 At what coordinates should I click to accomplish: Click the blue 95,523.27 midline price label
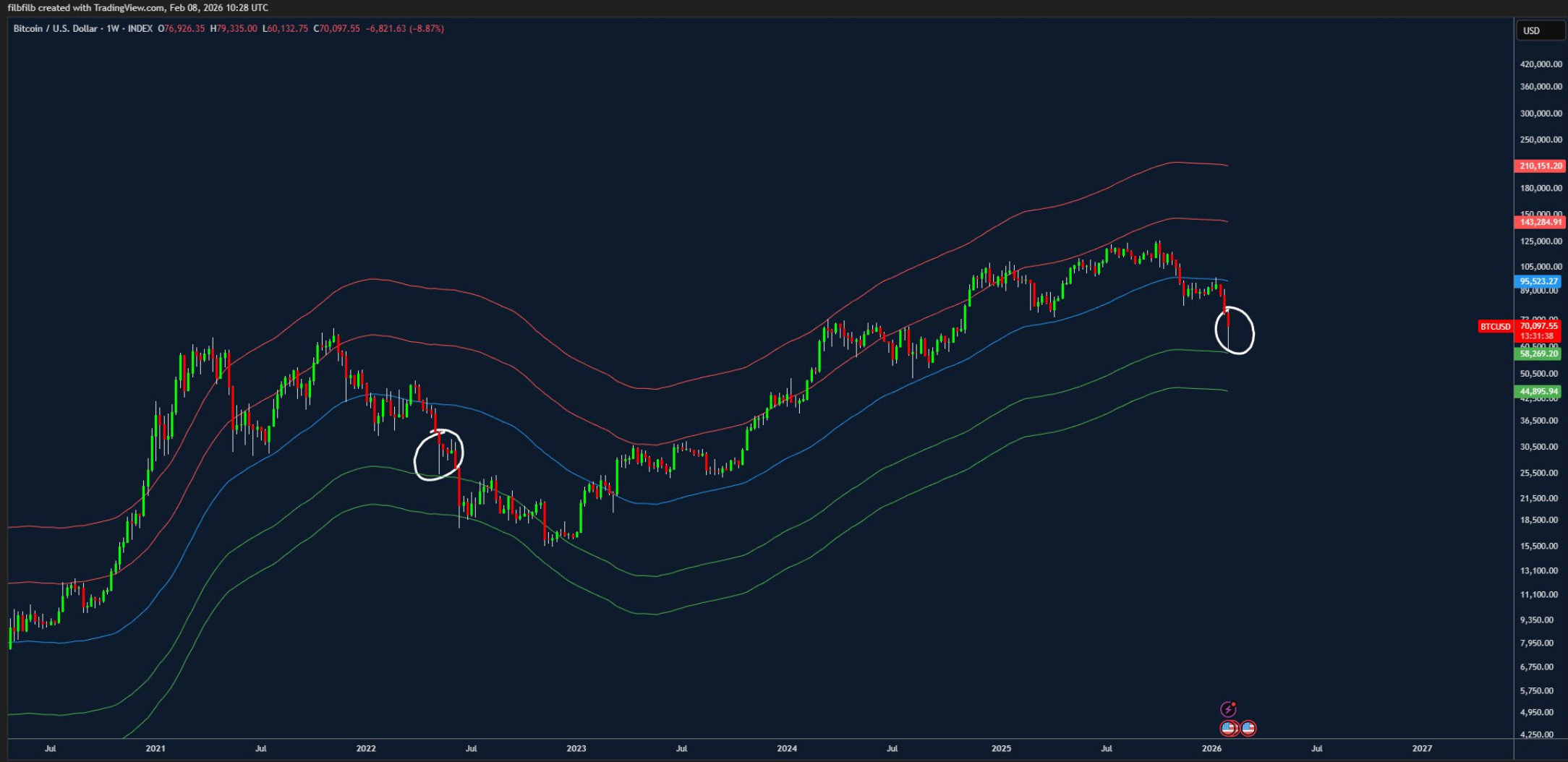[x=1538, y=280]
